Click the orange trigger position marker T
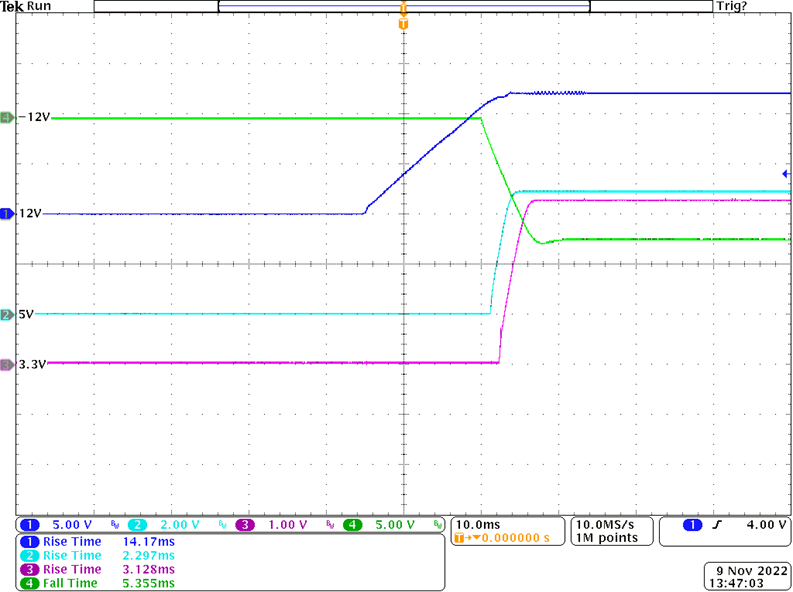This screenshot has height=592, width=793. [403, 20]
